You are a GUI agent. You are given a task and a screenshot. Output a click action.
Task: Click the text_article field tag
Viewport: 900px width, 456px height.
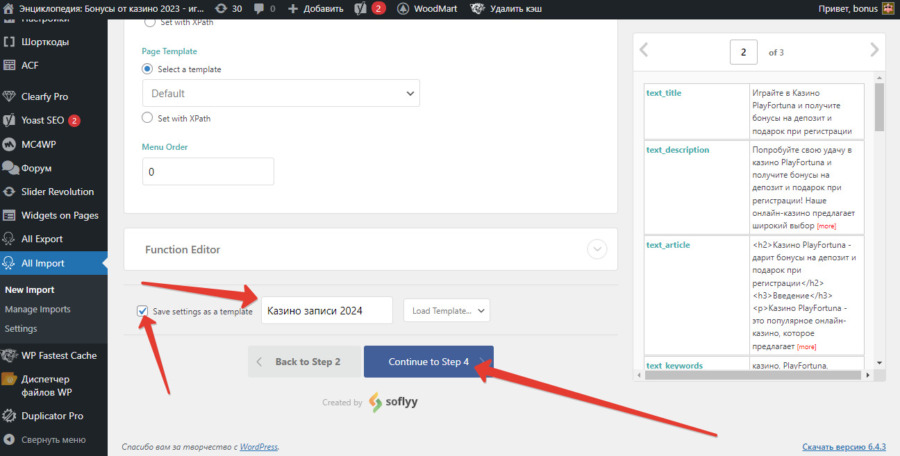(668, 245)
